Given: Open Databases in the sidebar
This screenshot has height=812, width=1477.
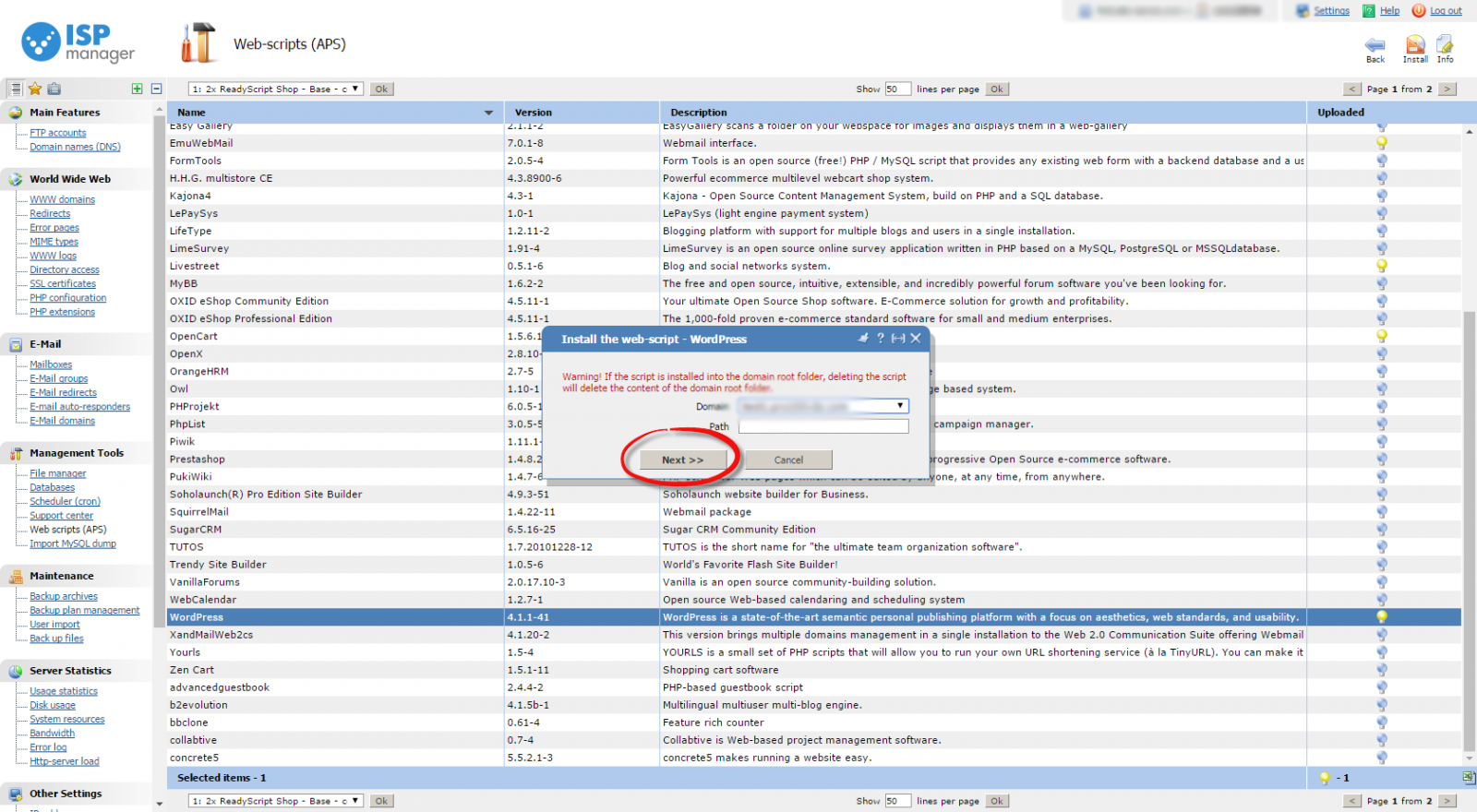Looking at the screenshot, I should 52,487.
